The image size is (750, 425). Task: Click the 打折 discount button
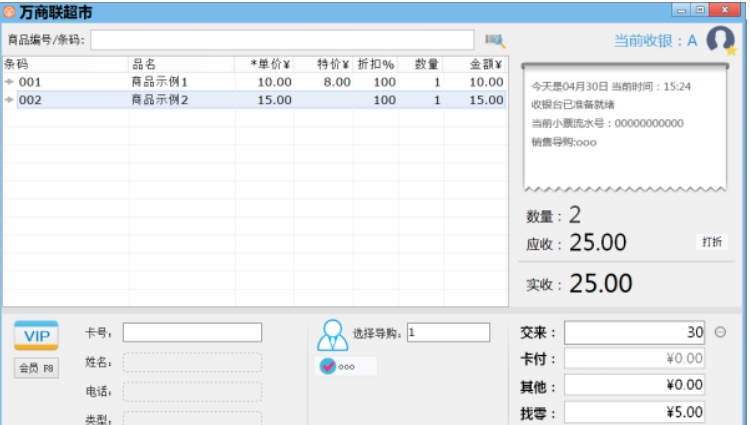712,242
